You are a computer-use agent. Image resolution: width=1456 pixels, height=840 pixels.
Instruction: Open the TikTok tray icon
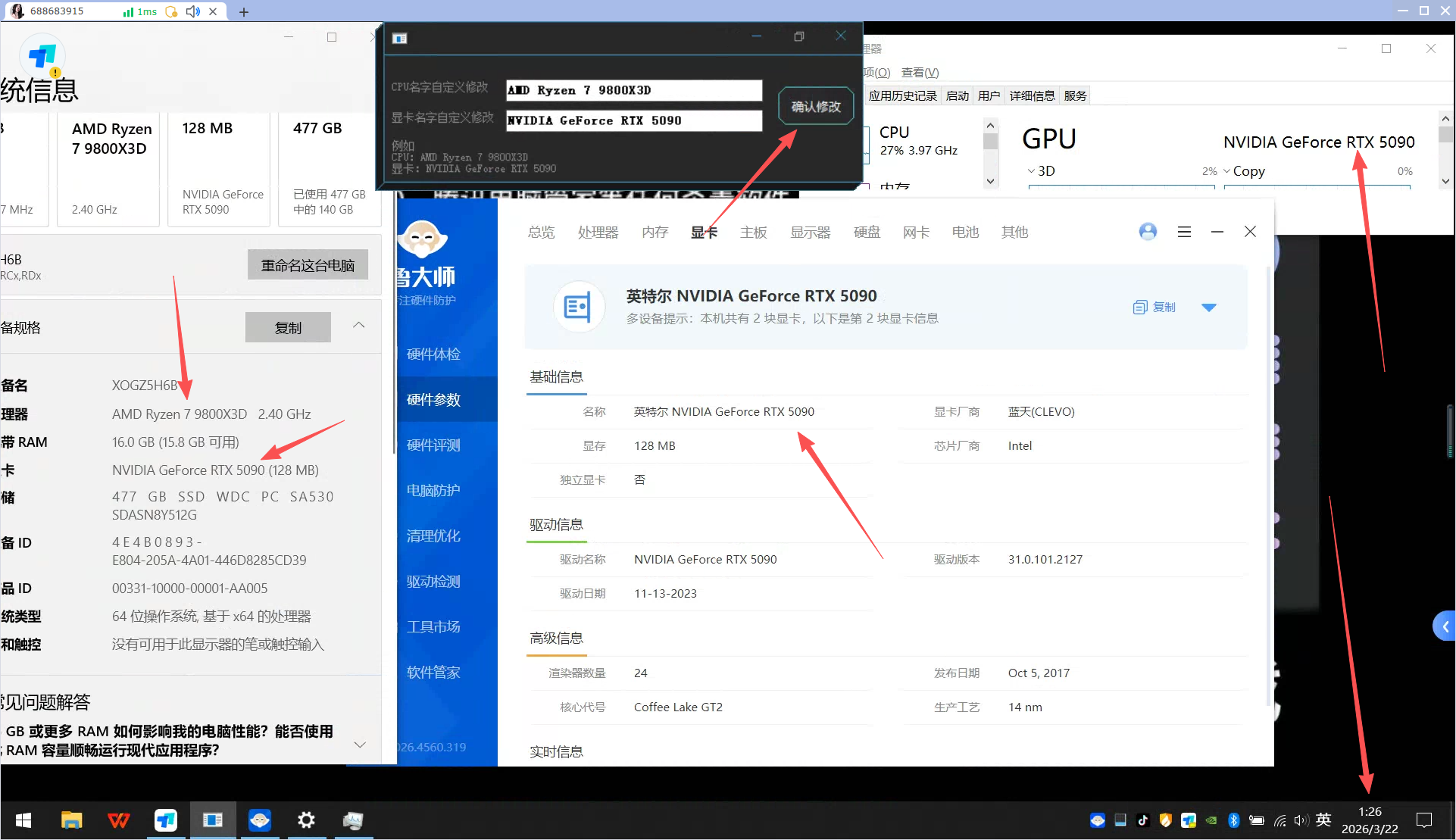1142,820
